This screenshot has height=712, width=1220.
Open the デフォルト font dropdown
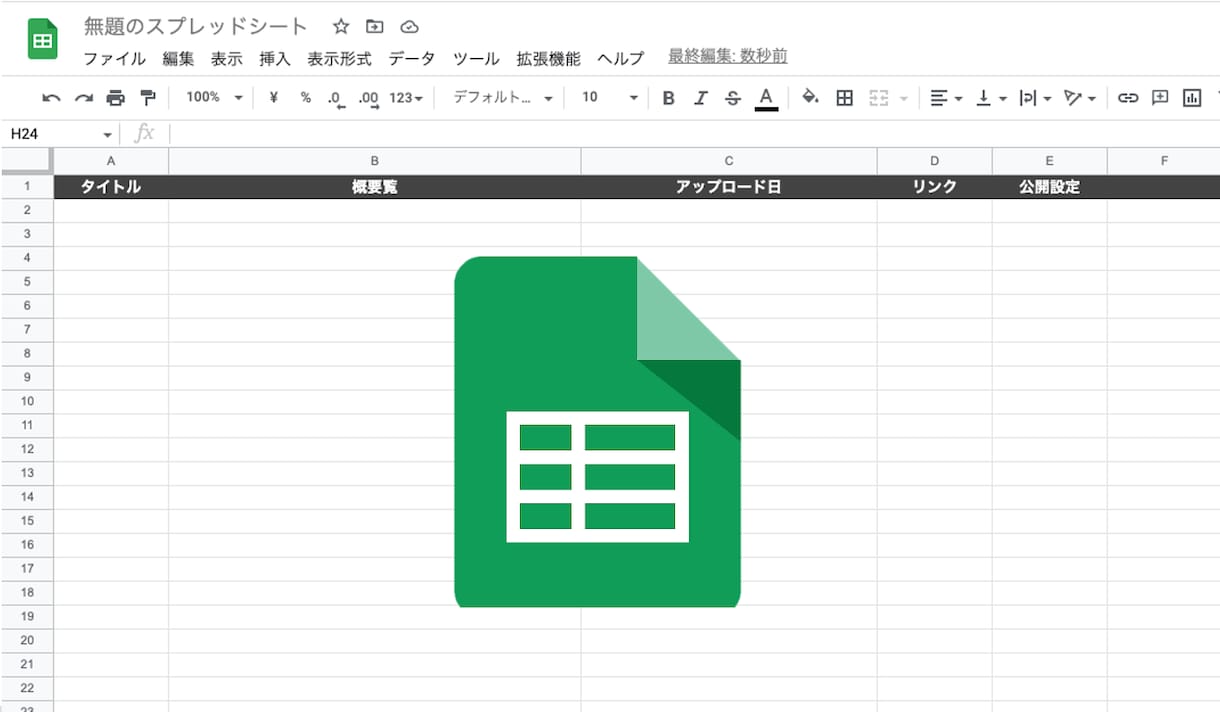click(x=503, y=98)
